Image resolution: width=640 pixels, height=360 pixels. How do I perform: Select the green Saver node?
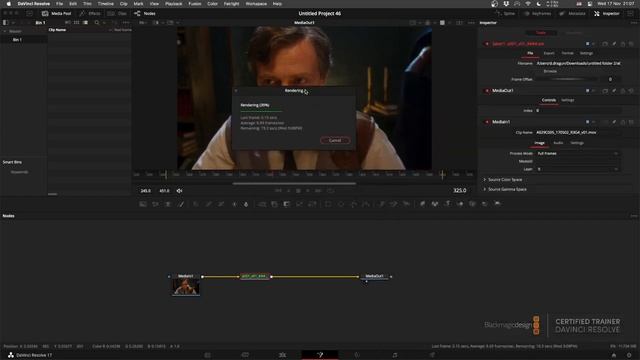click(x=255, y=276)
